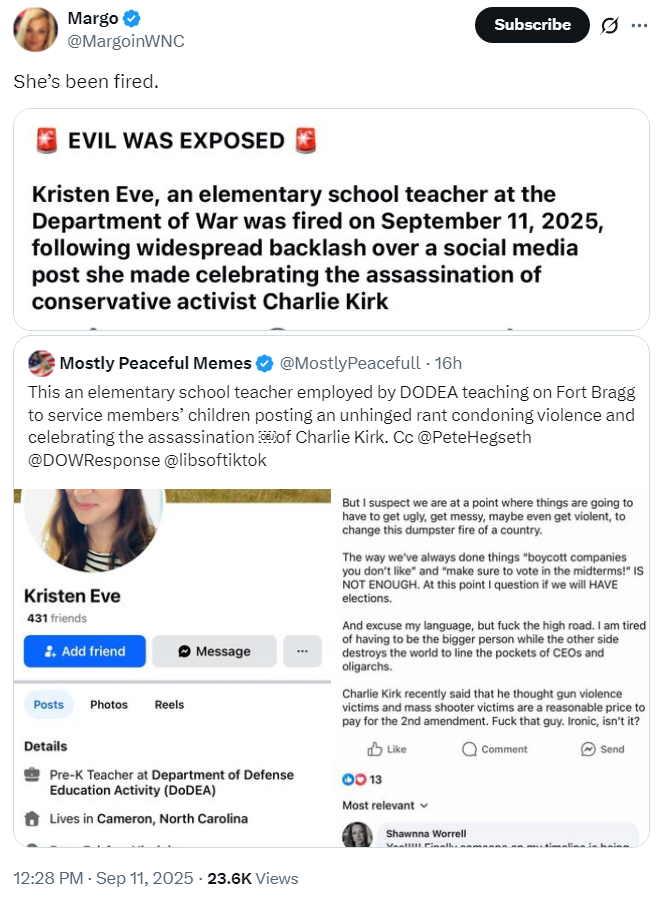Image resolution: width=664 pixels, height=899 pixels.
Task: Click Mostly Peaceful Memes verified badge
Action: [x=264, y=363]
